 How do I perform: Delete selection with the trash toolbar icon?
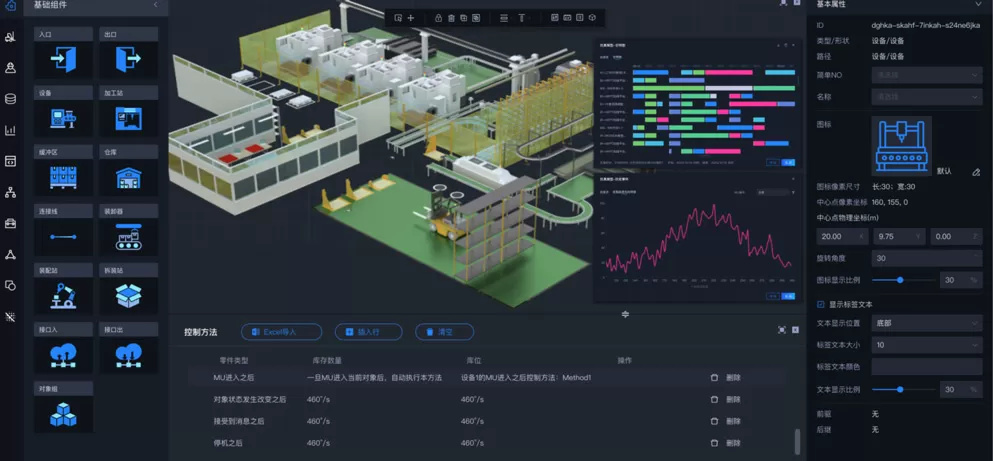pyautogui.click(x=451, y=18)
